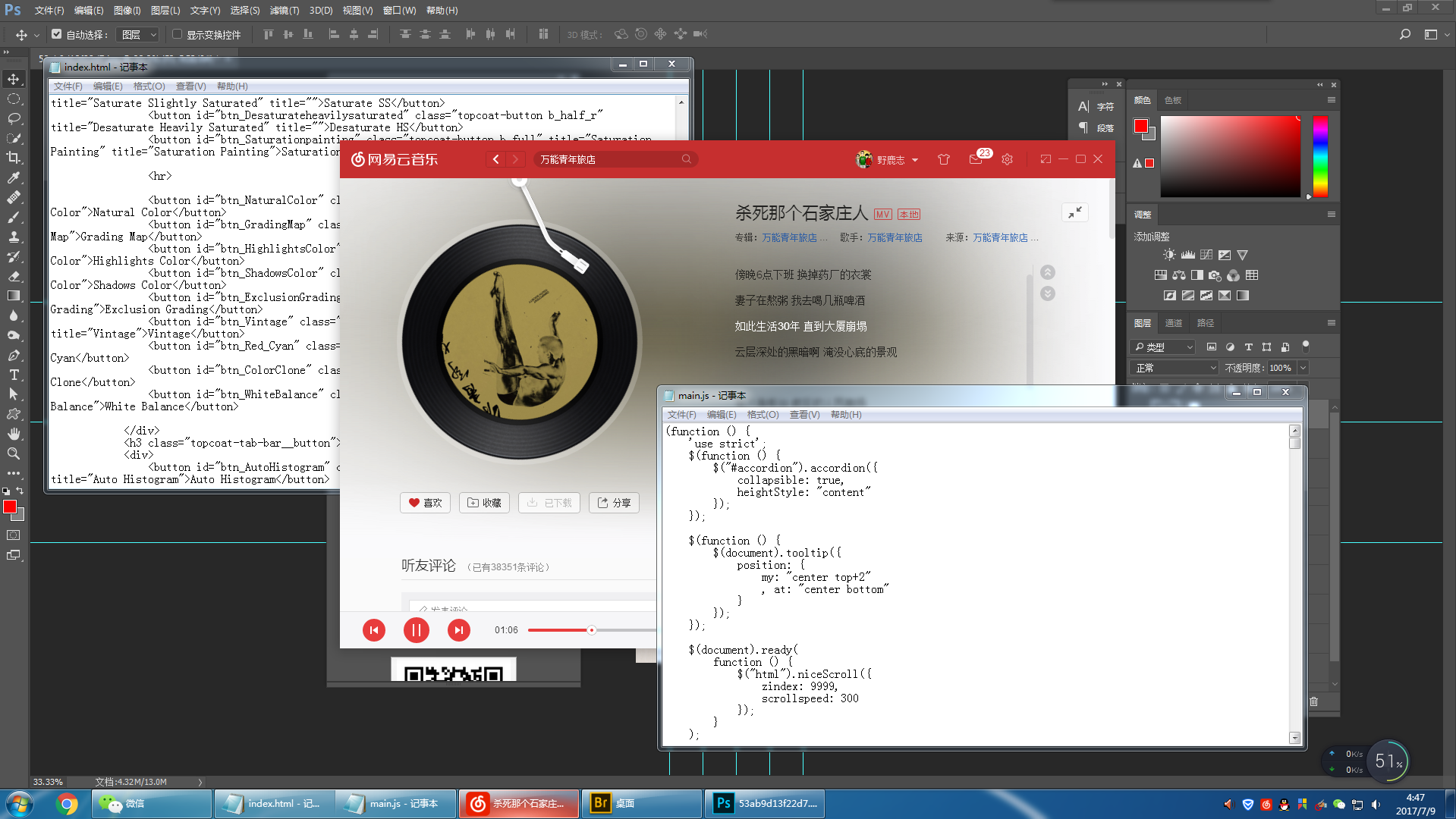
Task: Filter layers by shape layers
Action: tap(1266, 347)
